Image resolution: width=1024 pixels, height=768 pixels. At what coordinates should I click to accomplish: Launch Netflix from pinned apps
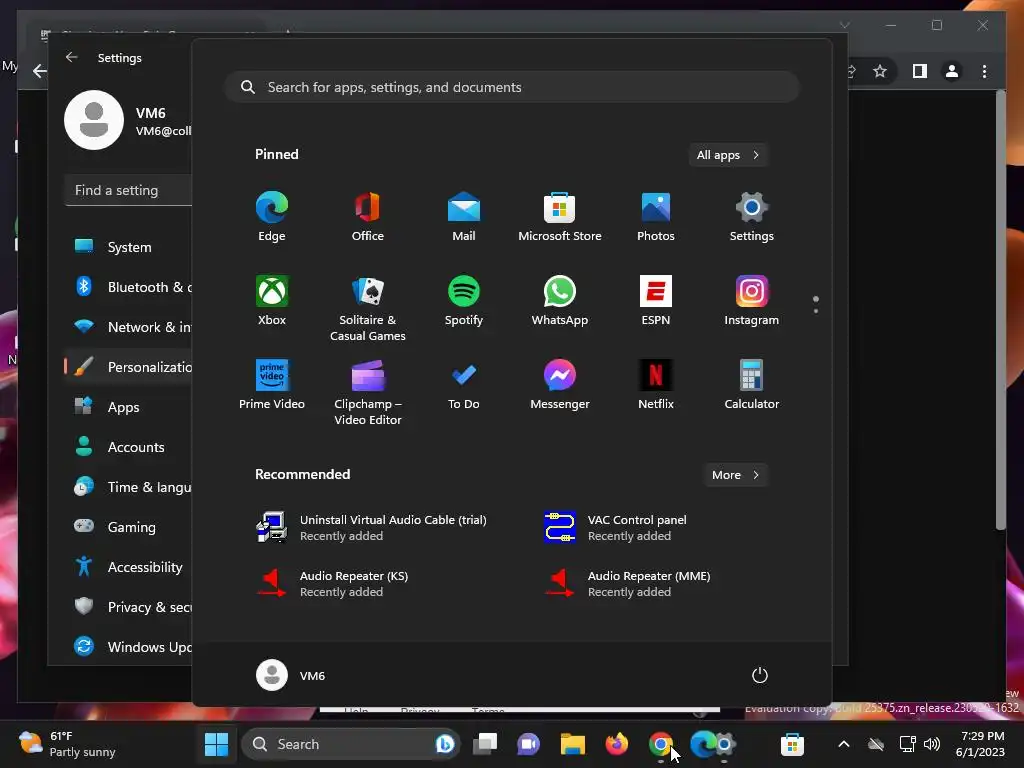(x=656, y=385)
